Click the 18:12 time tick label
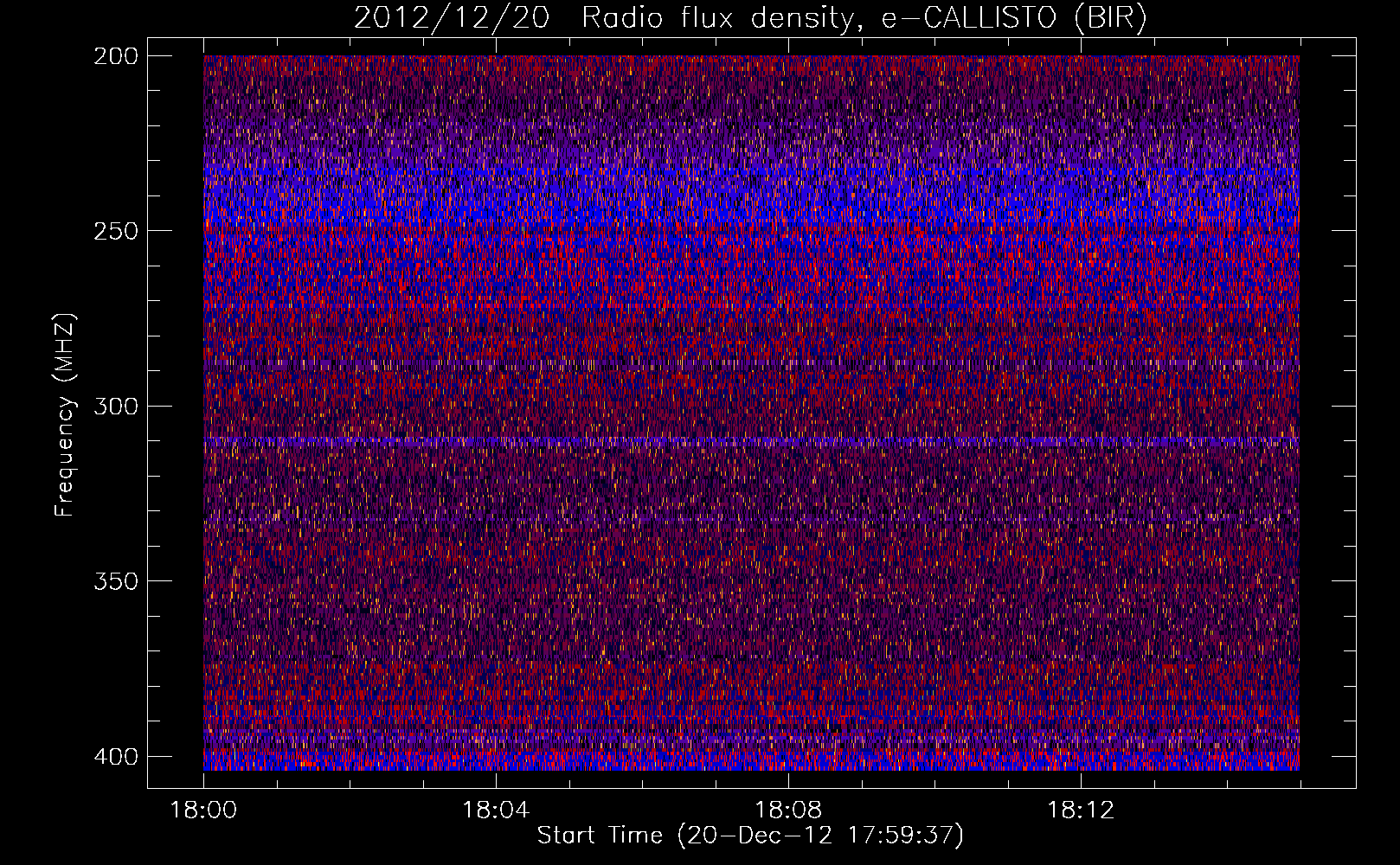1400x865 pixels. [1081, 811]
